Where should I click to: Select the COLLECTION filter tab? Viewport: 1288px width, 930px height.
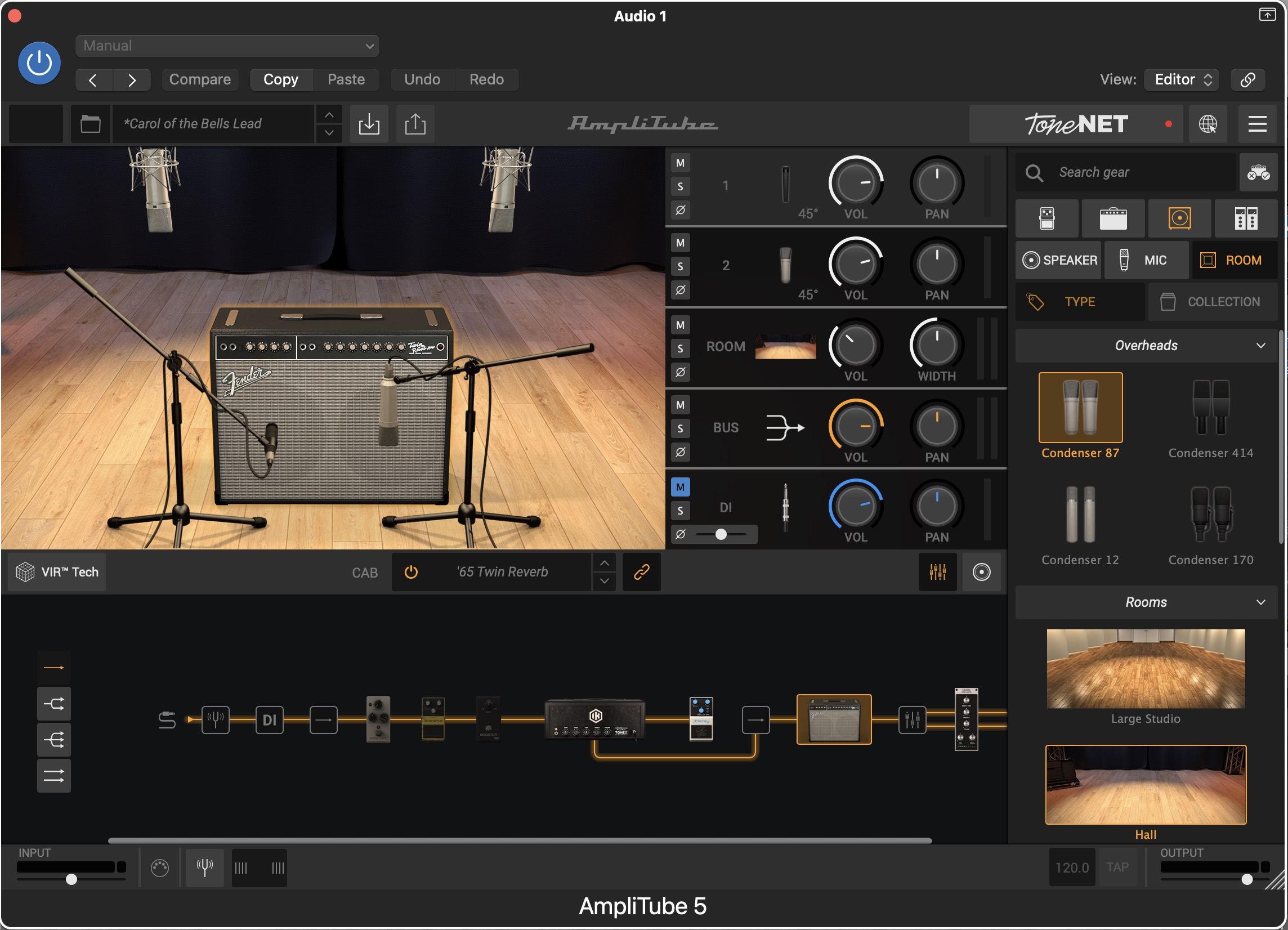pyautogui.click(x=1213, y=302)
